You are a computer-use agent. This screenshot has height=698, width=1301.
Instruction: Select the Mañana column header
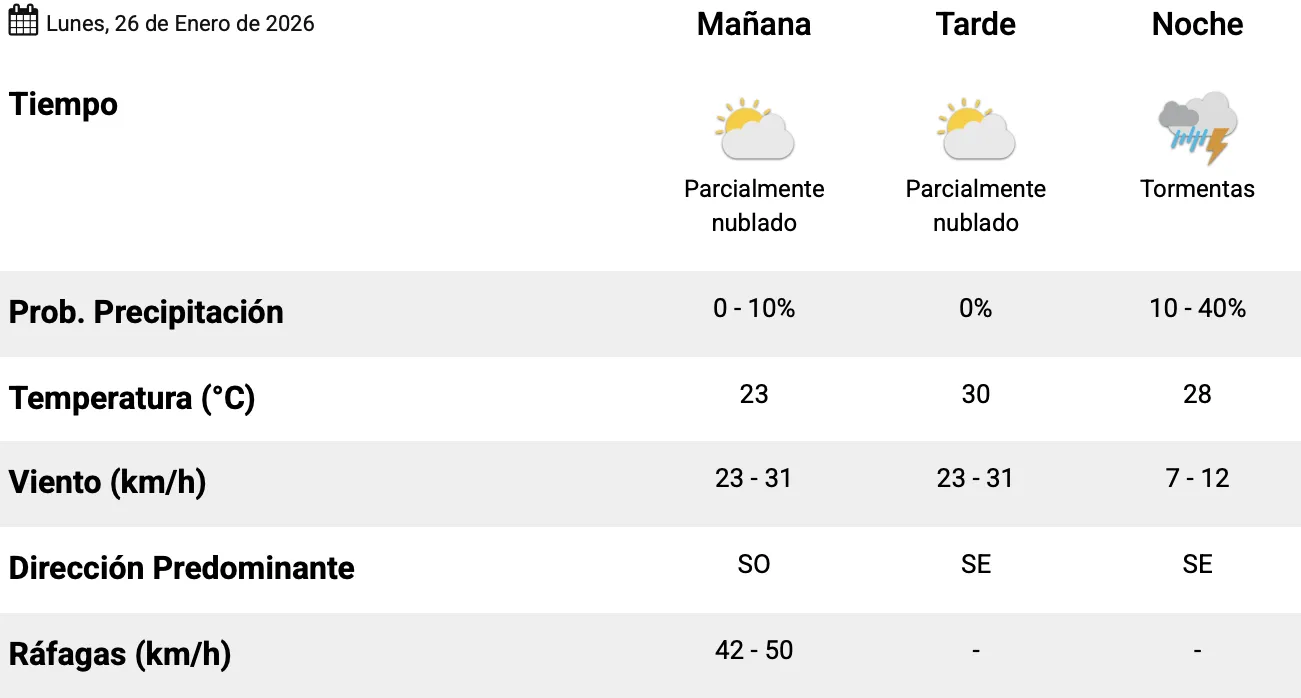[x=754, y=24]
